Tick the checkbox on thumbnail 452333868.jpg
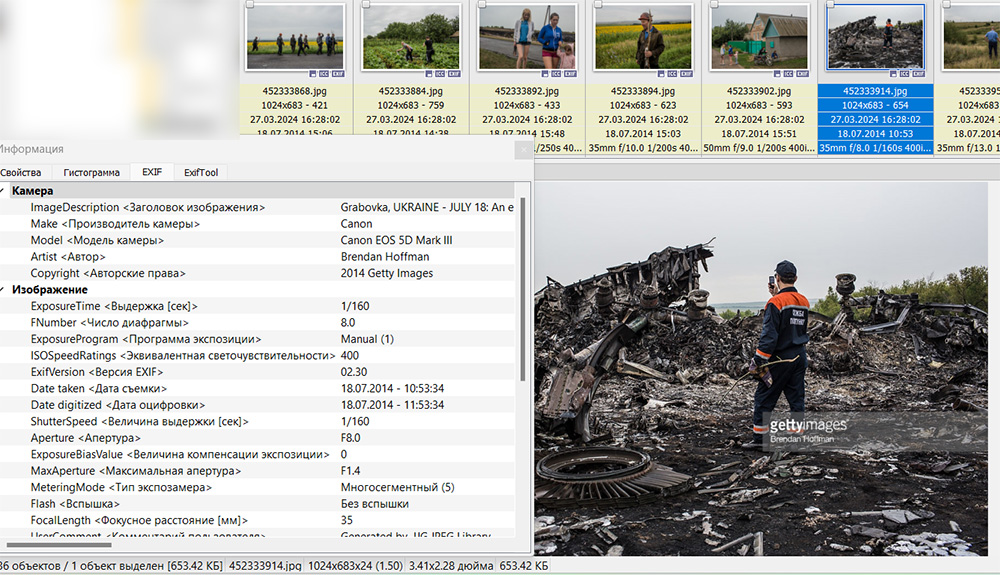1000x575 pixels. click(250, 4)
